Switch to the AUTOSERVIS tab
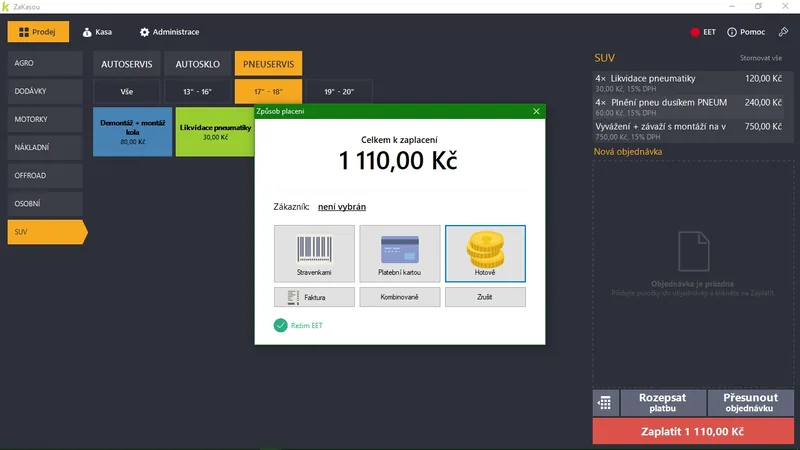The height and width of the screenshot is (450, 800). [127, 64]
